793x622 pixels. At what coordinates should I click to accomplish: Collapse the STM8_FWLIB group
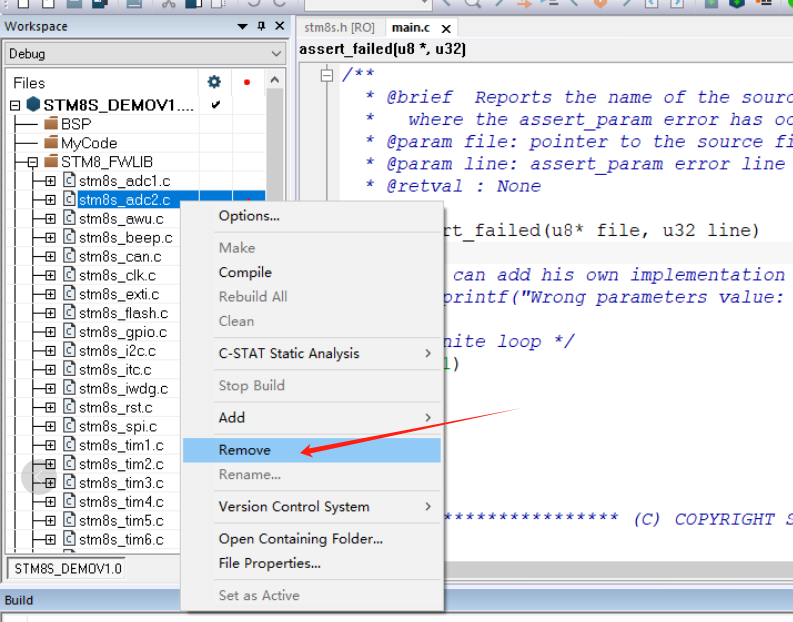(33, 162)
